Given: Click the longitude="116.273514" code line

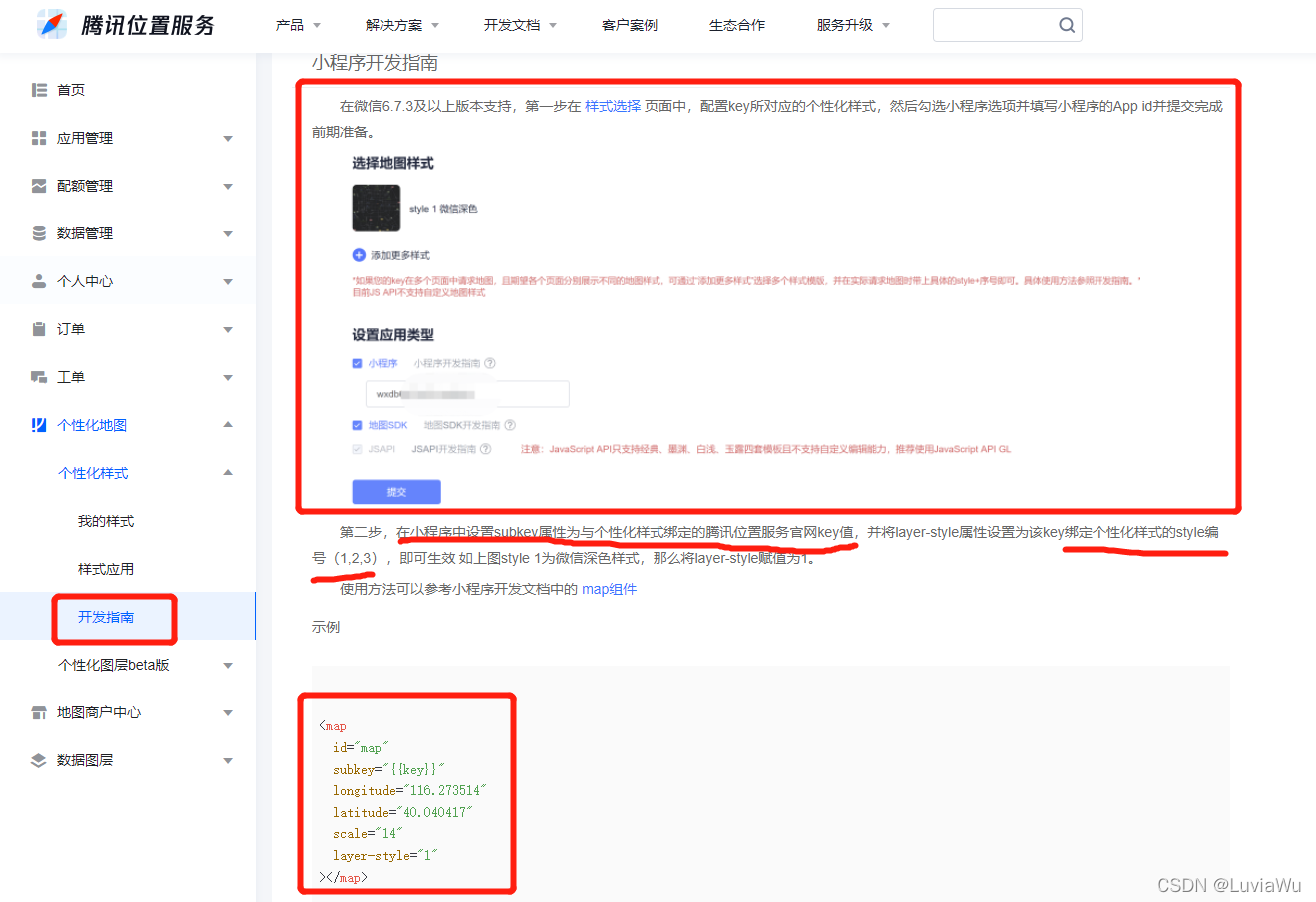Looking at the screenshot, I should 410,791.
